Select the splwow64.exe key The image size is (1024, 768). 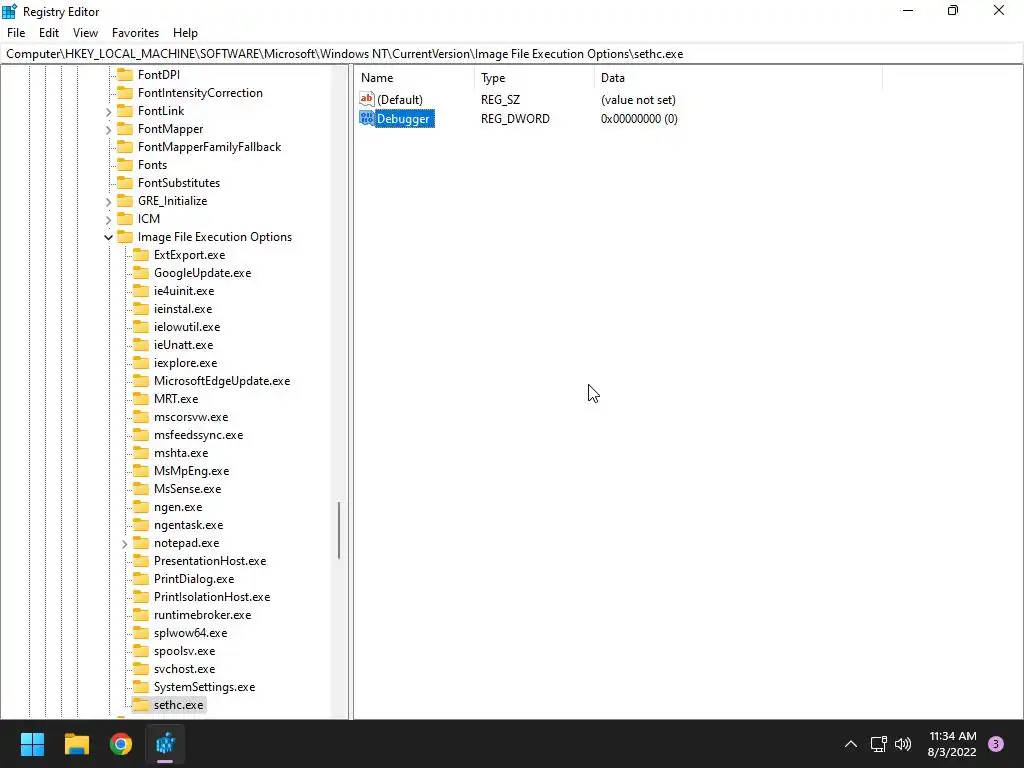(191, 633)
